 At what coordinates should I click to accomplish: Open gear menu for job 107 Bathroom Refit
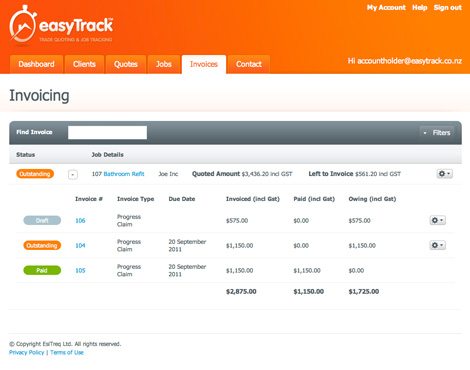(x=444, y=174)
